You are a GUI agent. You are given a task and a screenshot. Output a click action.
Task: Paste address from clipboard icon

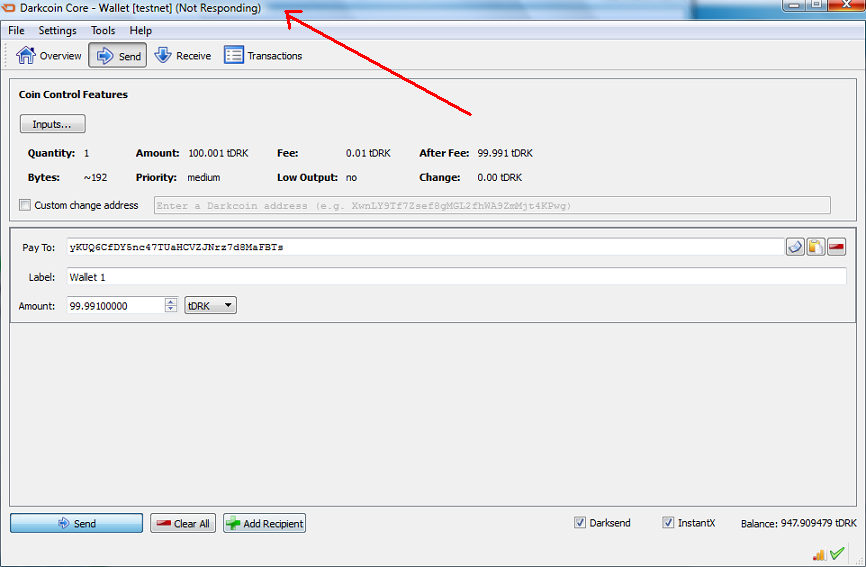click(x=816, y=247)
